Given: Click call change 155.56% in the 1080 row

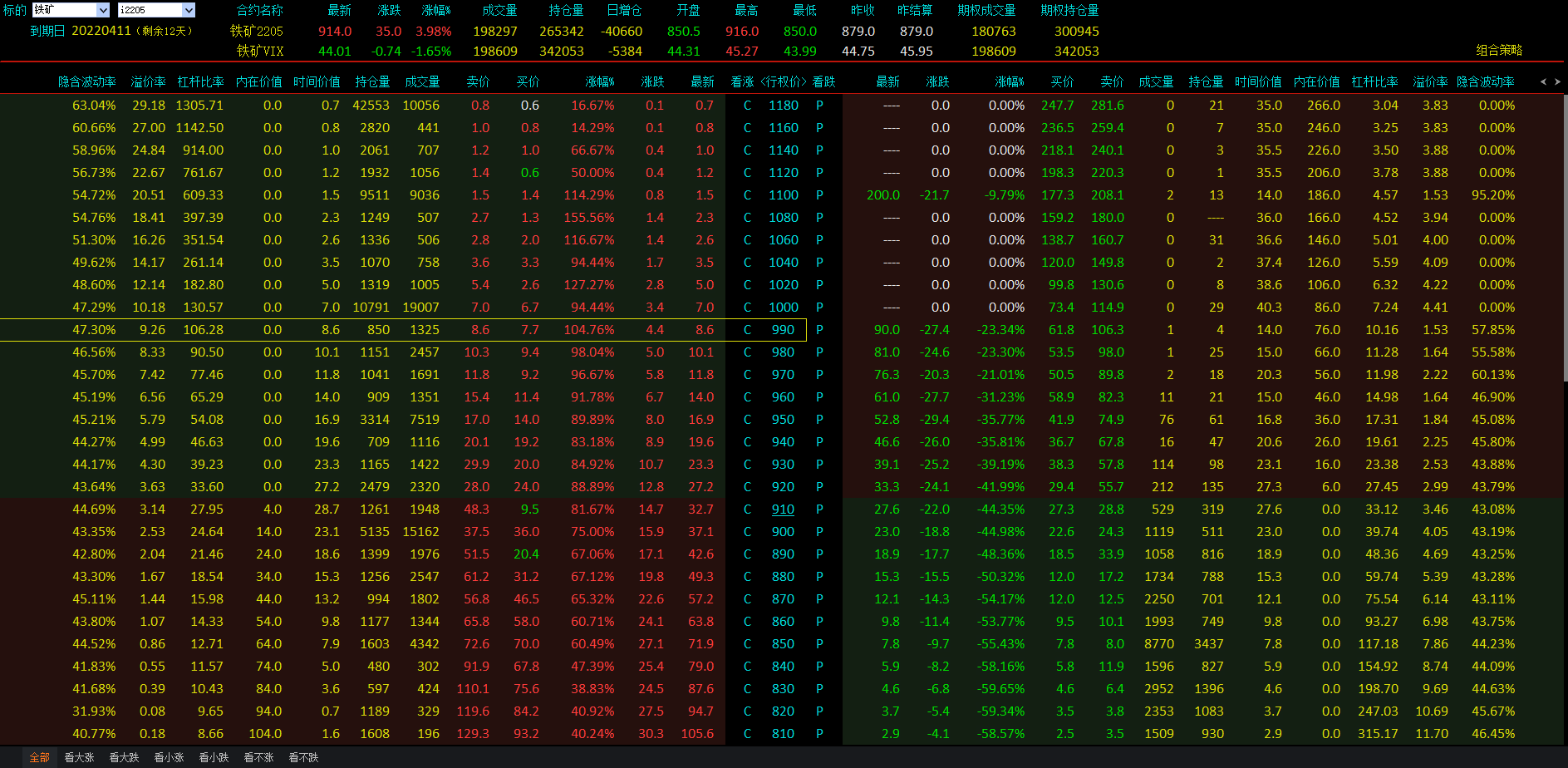Looking at the screenshot, I should point(589,217).
